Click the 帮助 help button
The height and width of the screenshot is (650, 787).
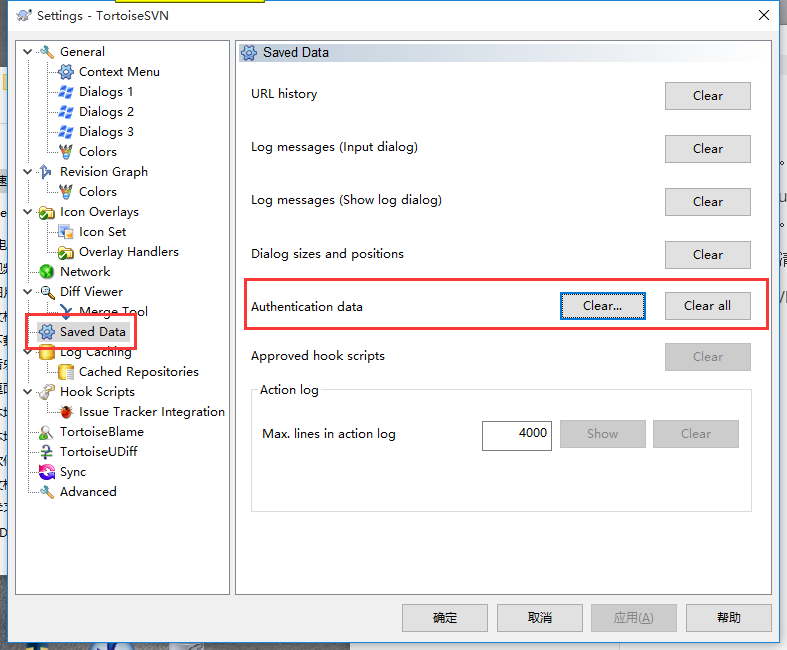pyautogui.click(x=729, y=618)
